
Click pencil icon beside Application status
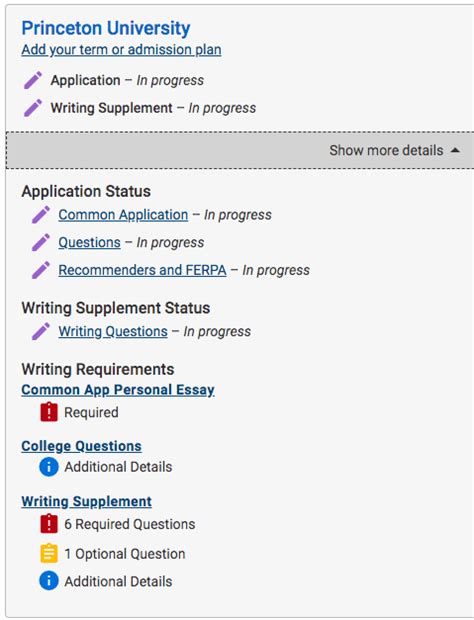pyautogui.click(x=33, y=80)
